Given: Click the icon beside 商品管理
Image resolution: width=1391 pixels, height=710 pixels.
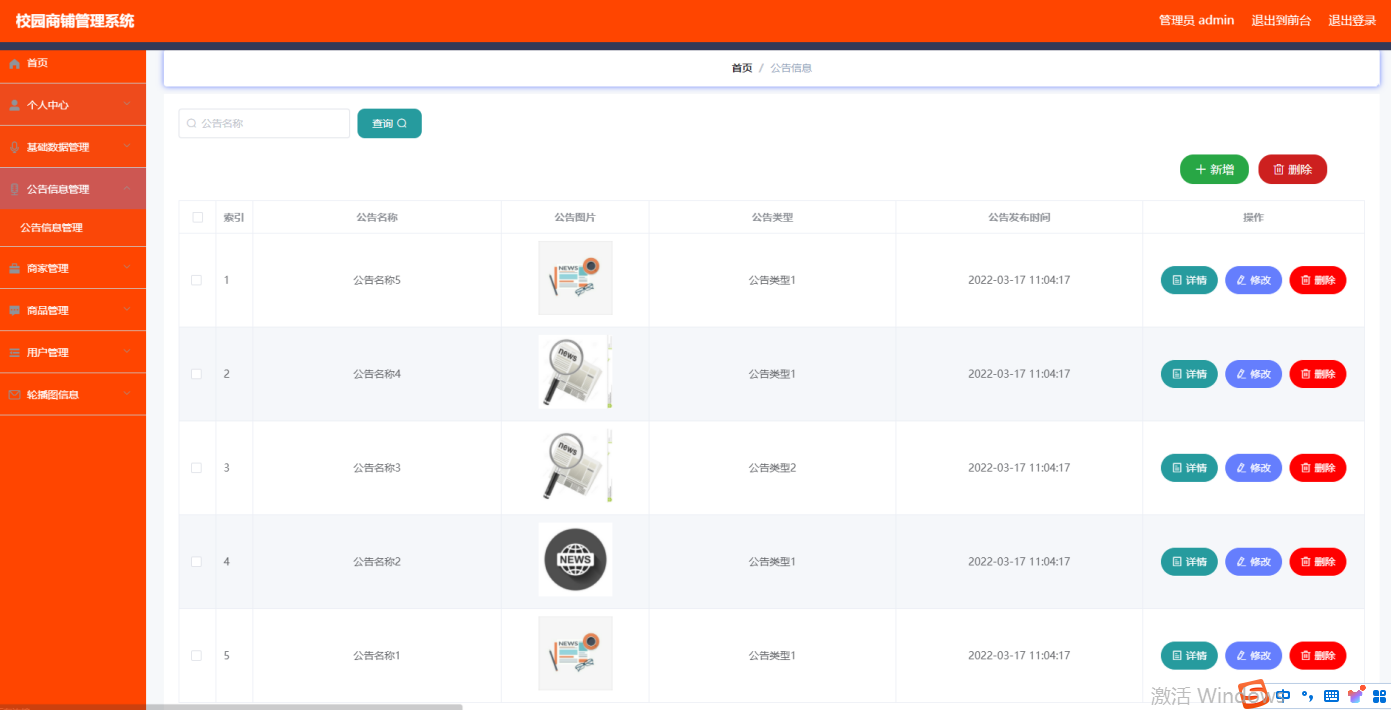Looking at the screenshot, I should [14, 311].
